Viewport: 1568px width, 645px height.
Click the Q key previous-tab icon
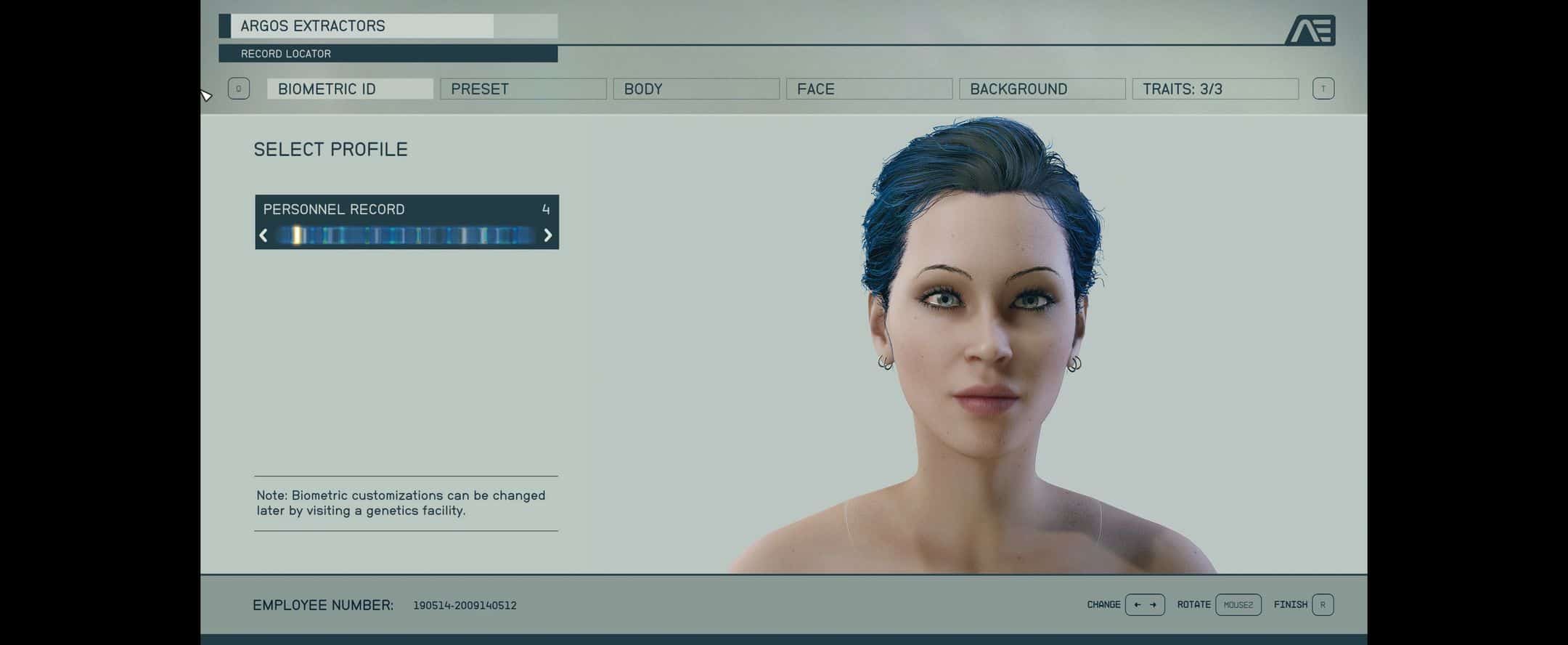239,89
